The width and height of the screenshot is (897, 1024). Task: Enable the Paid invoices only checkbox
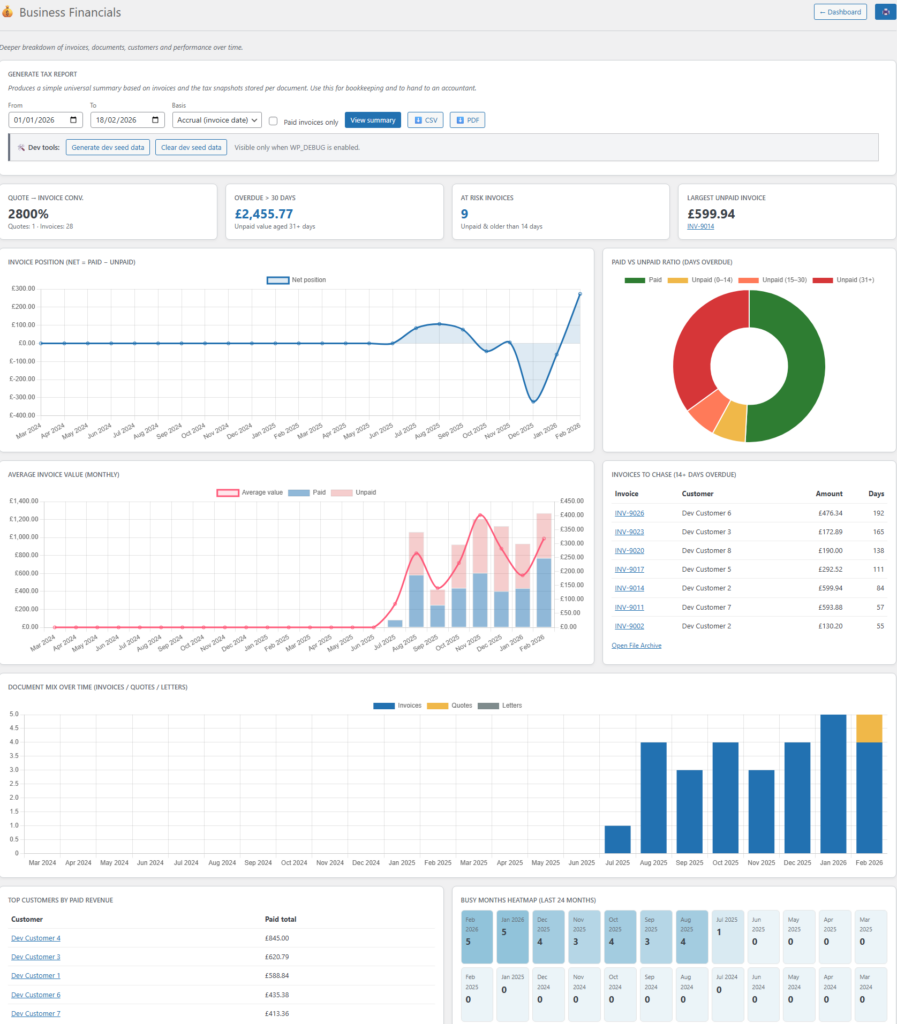point(273,121)
